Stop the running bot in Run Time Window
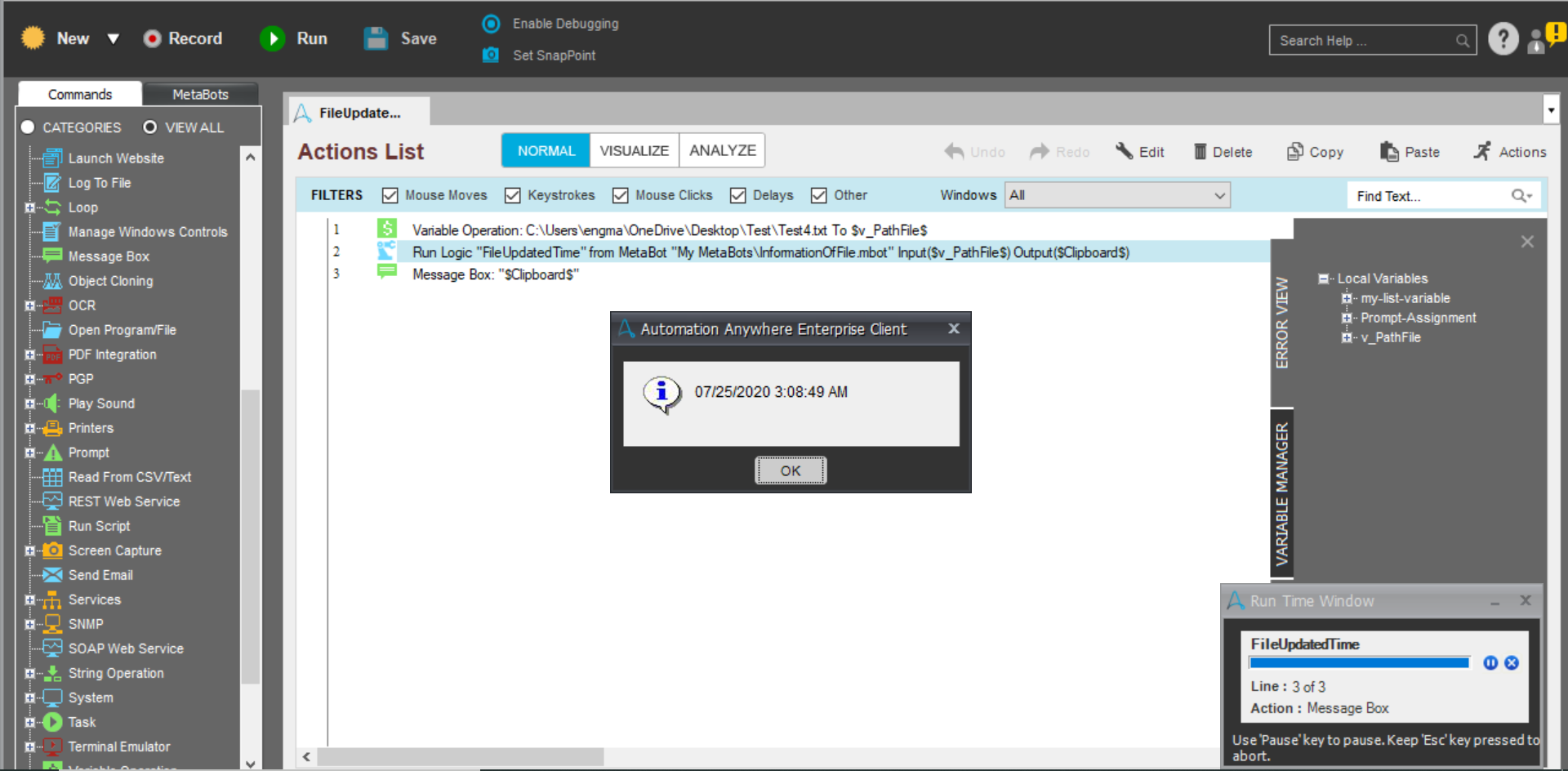This screenshot has width=1568, height=771. [1512, 662]
